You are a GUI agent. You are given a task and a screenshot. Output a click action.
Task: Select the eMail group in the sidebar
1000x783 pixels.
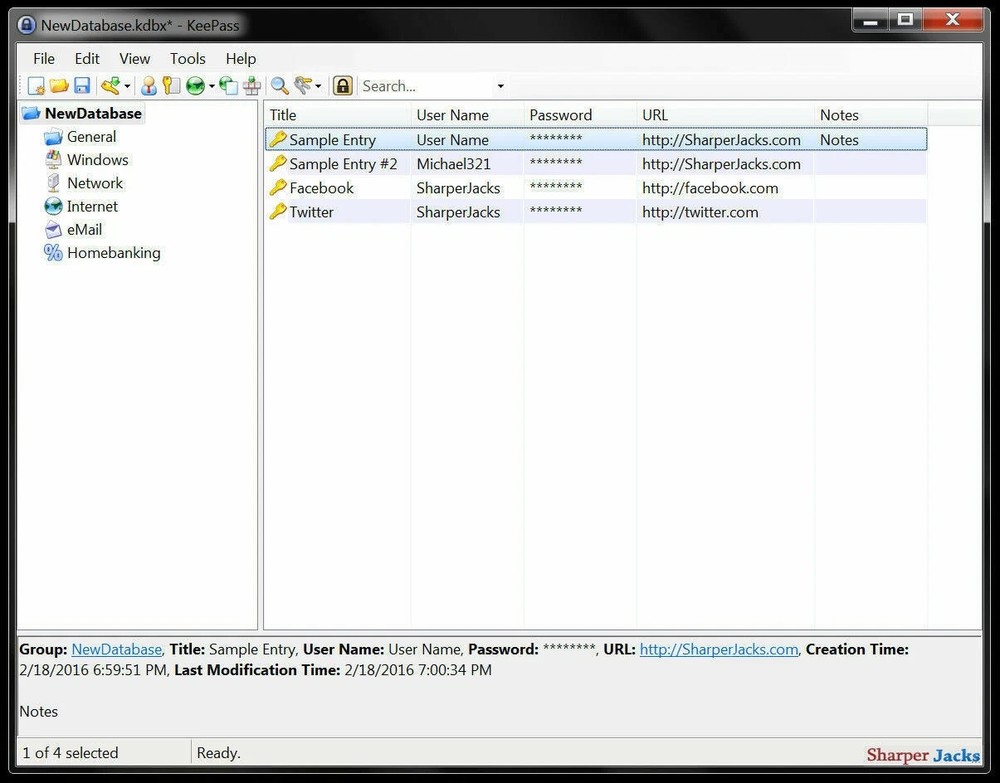click(x=85, y=229)
